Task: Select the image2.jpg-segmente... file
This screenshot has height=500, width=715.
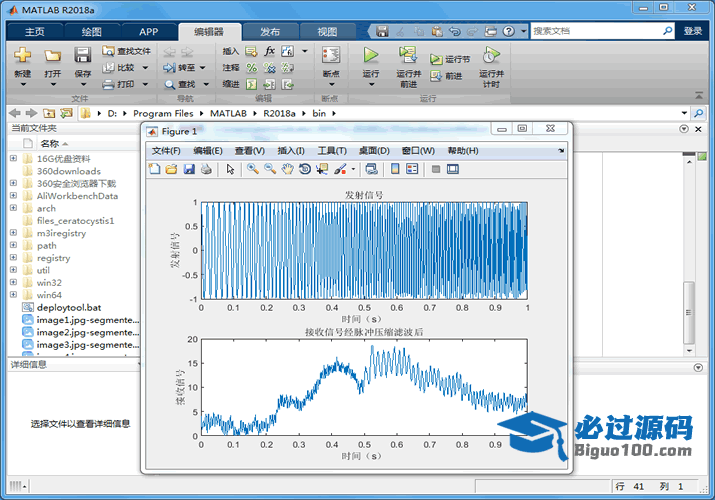Action: pyautogui.click(x=81, y=332)
